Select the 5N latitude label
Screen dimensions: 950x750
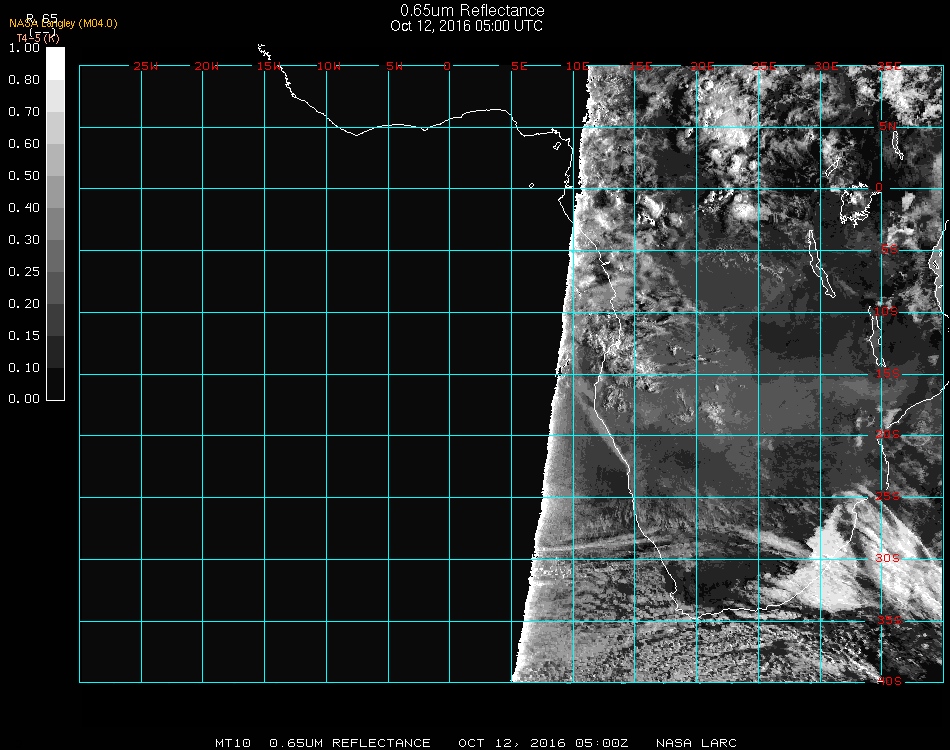tap(889, 127)
